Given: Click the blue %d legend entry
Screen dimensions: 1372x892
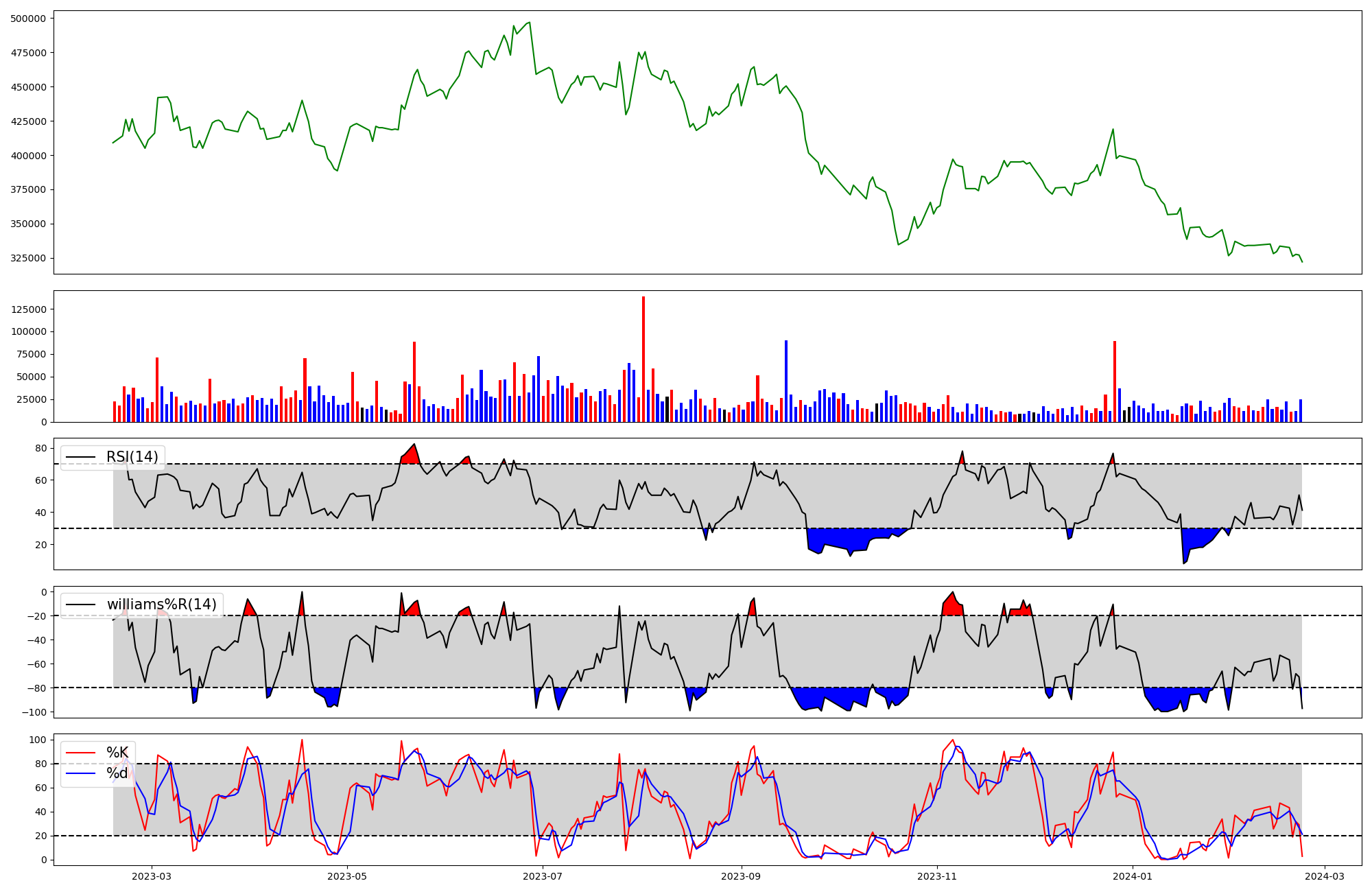Looking at the screenshot, I should tap(117, 773).
